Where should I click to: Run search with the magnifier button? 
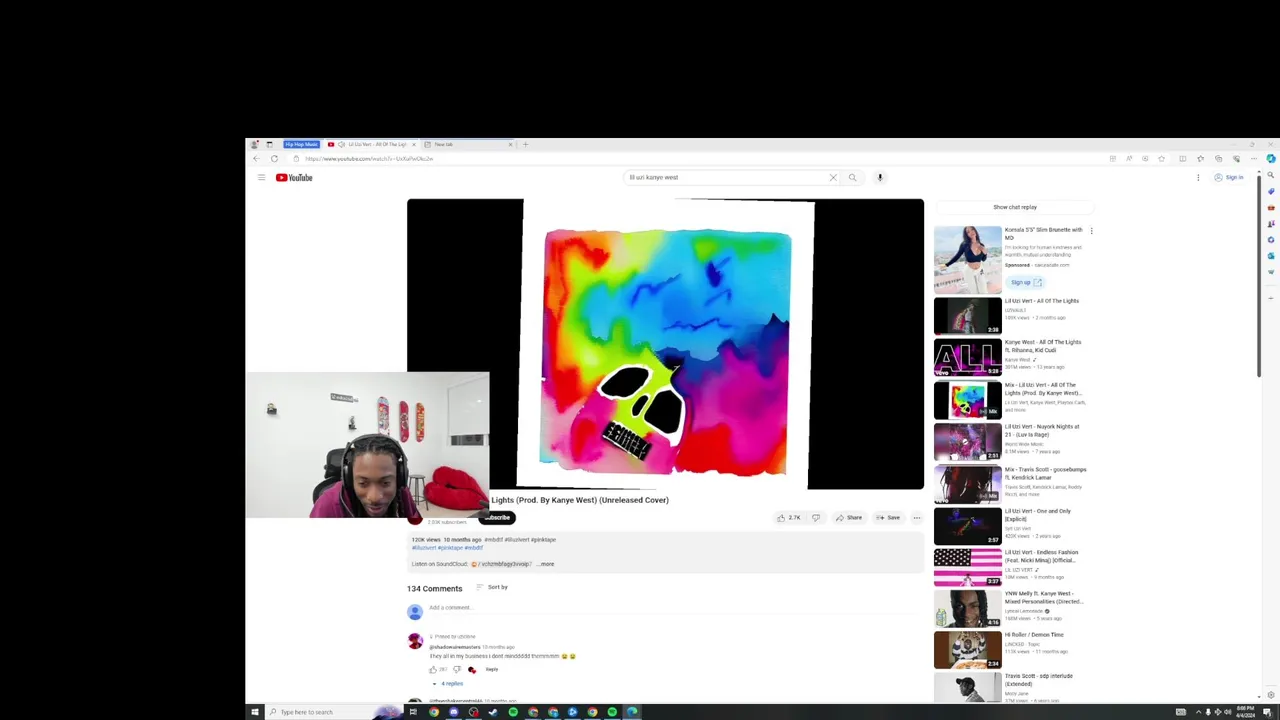(852, 178)
